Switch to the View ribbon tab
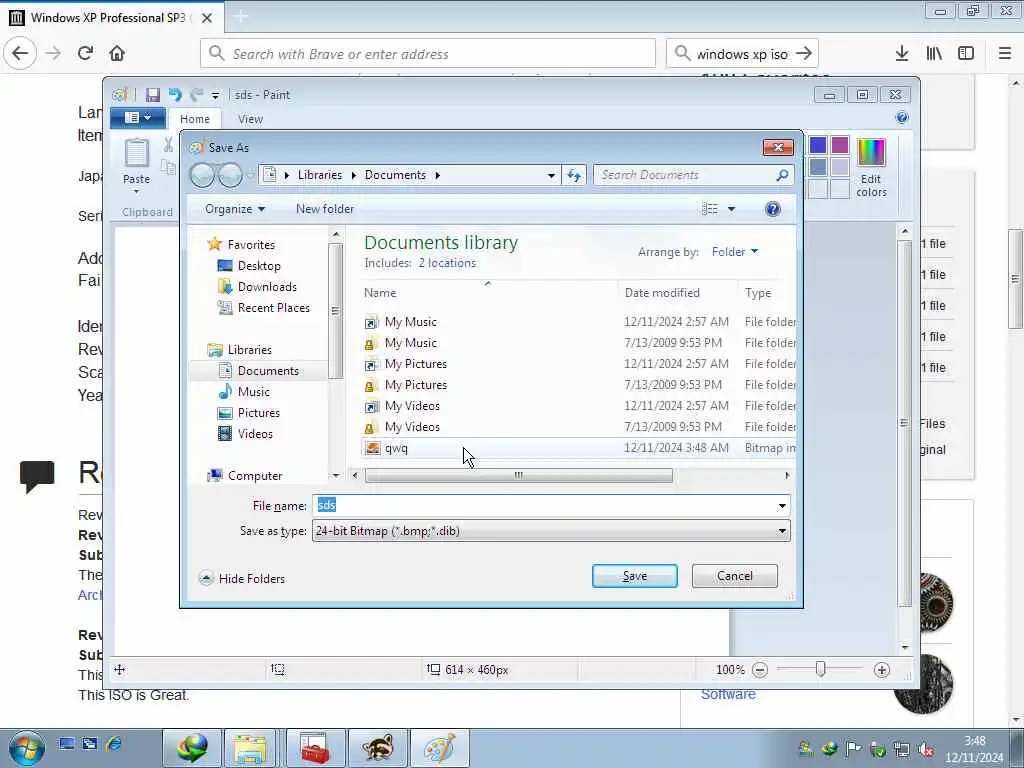Screen dimensions: 1024x768 coord(250,119)
